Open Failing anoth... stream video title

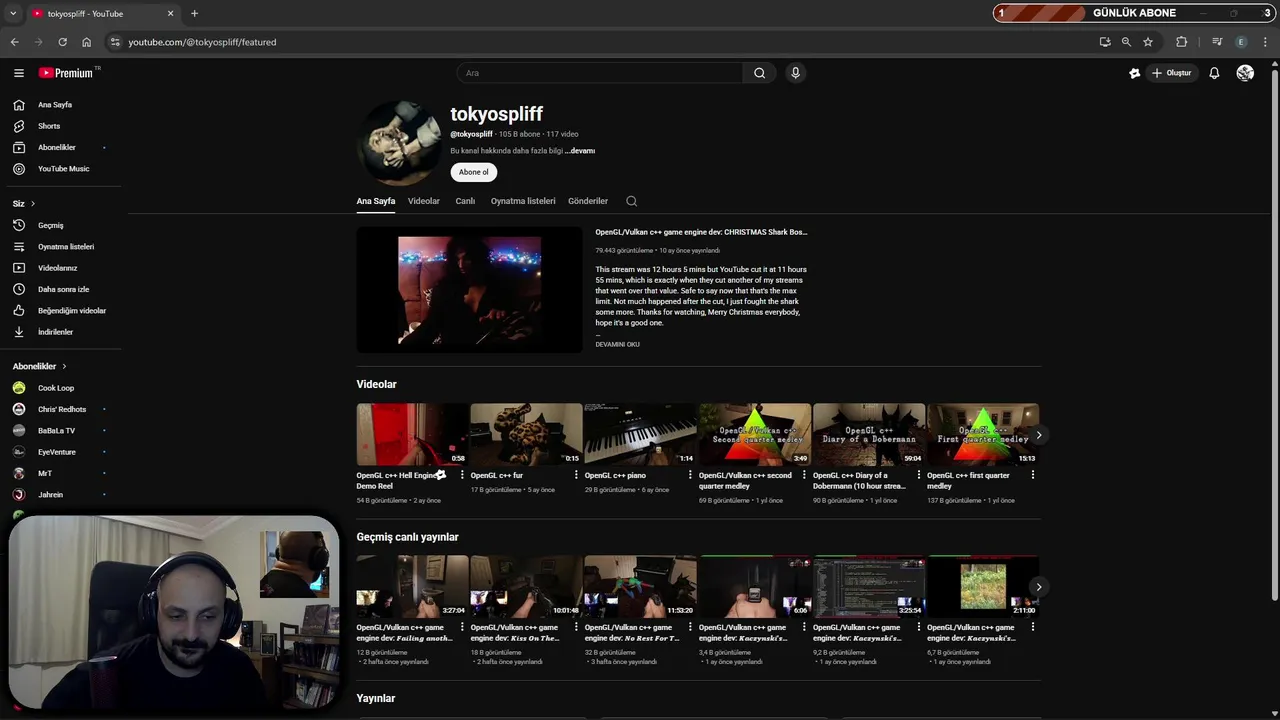click(404, 633)
